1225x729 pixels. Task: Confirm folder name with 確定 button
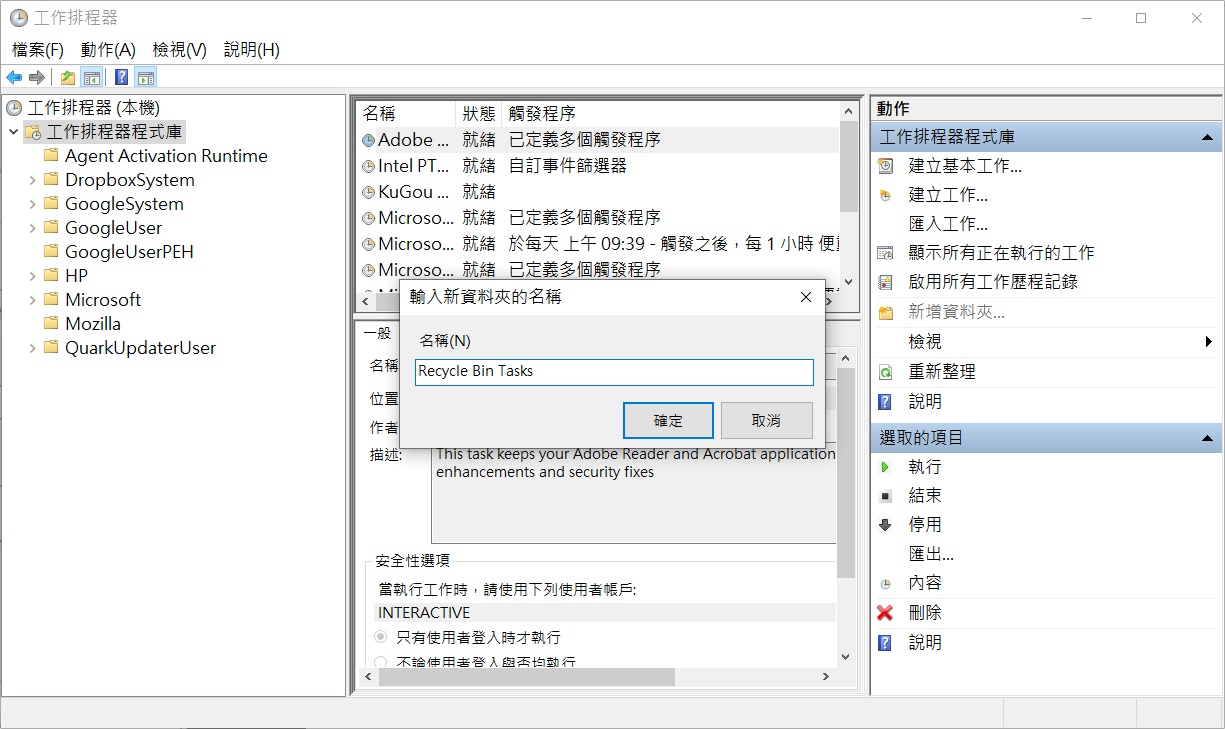(668, 421)
